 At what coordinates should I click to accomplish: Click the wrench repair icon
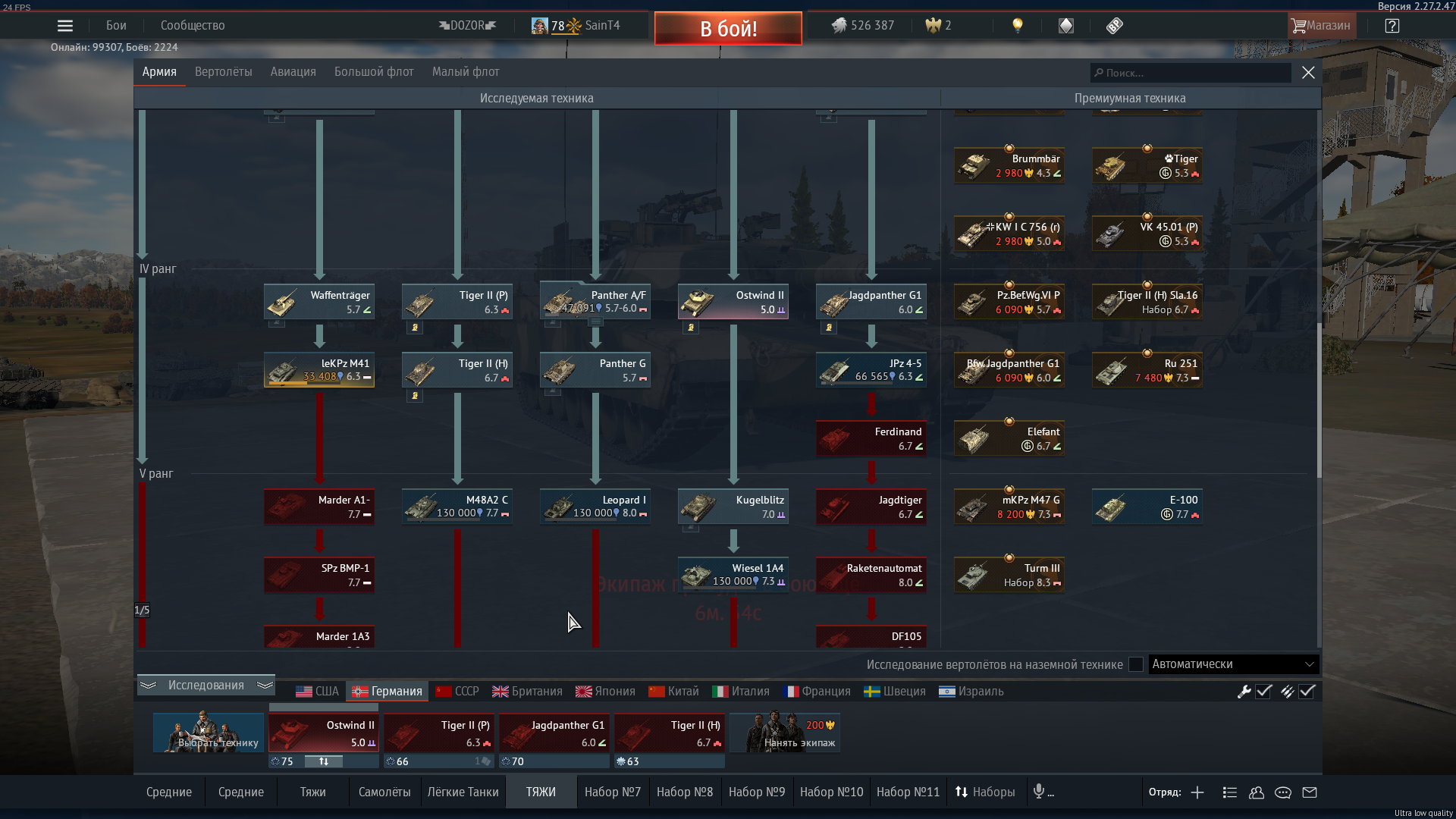(1244, 692)
